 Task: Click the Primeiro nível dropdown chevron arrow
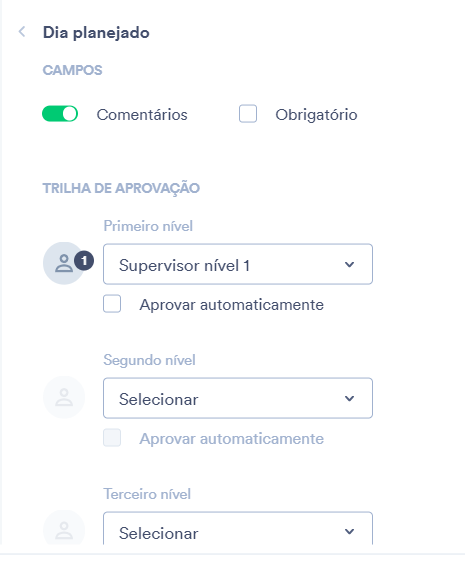[349, 264]
